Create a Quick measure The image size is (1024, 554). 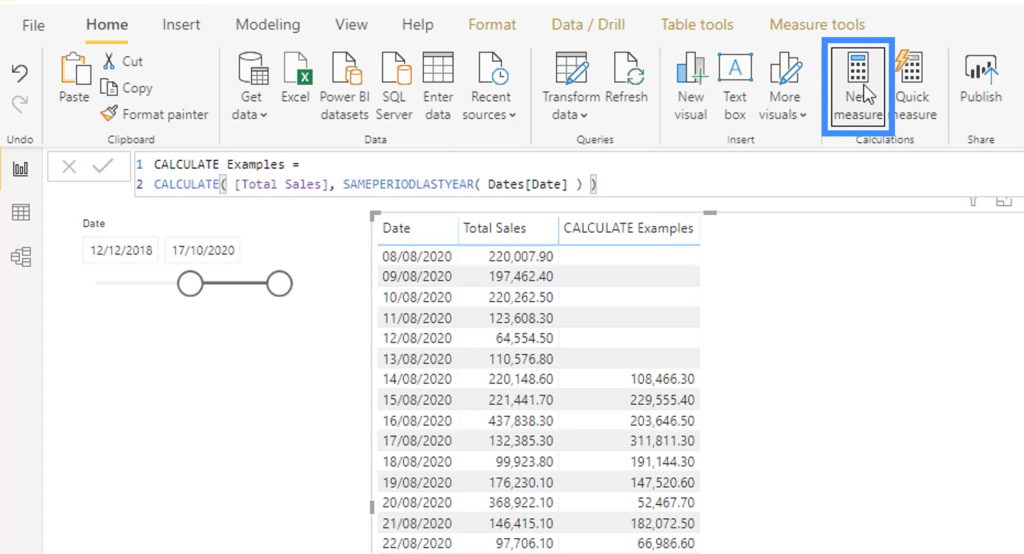tap(912, 87)
